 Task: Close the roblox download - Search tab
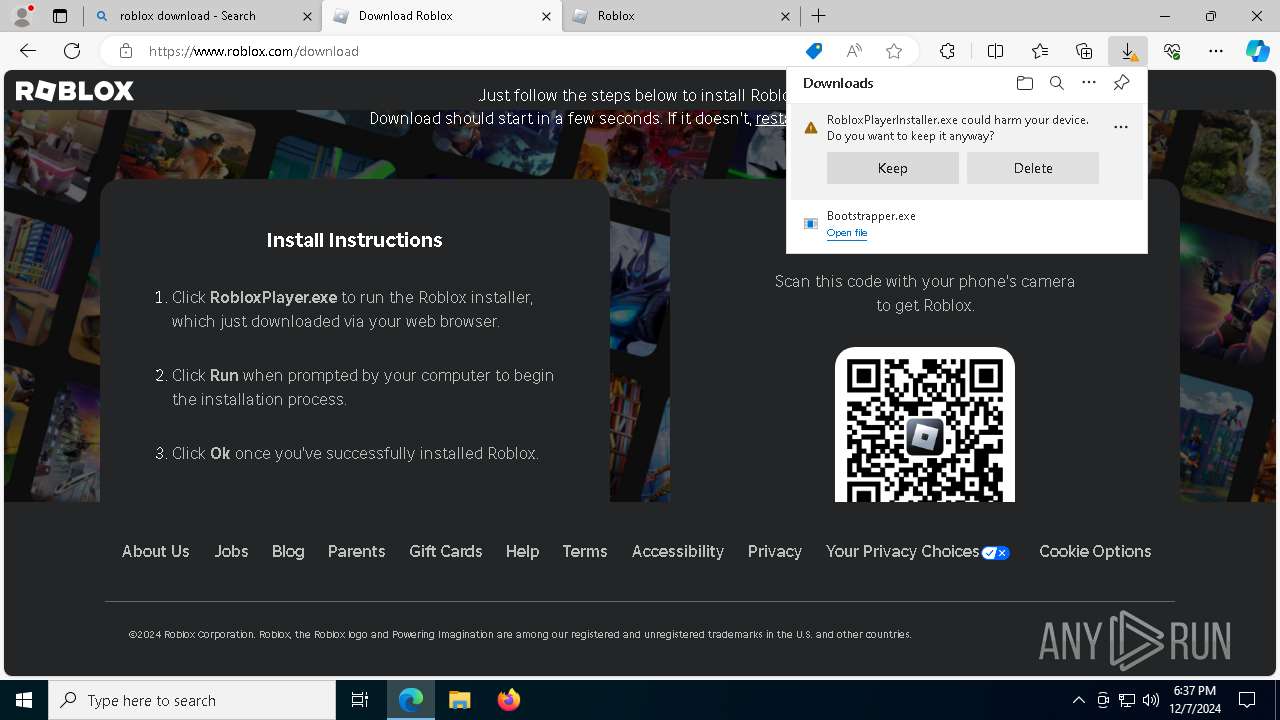coord(306,16)
